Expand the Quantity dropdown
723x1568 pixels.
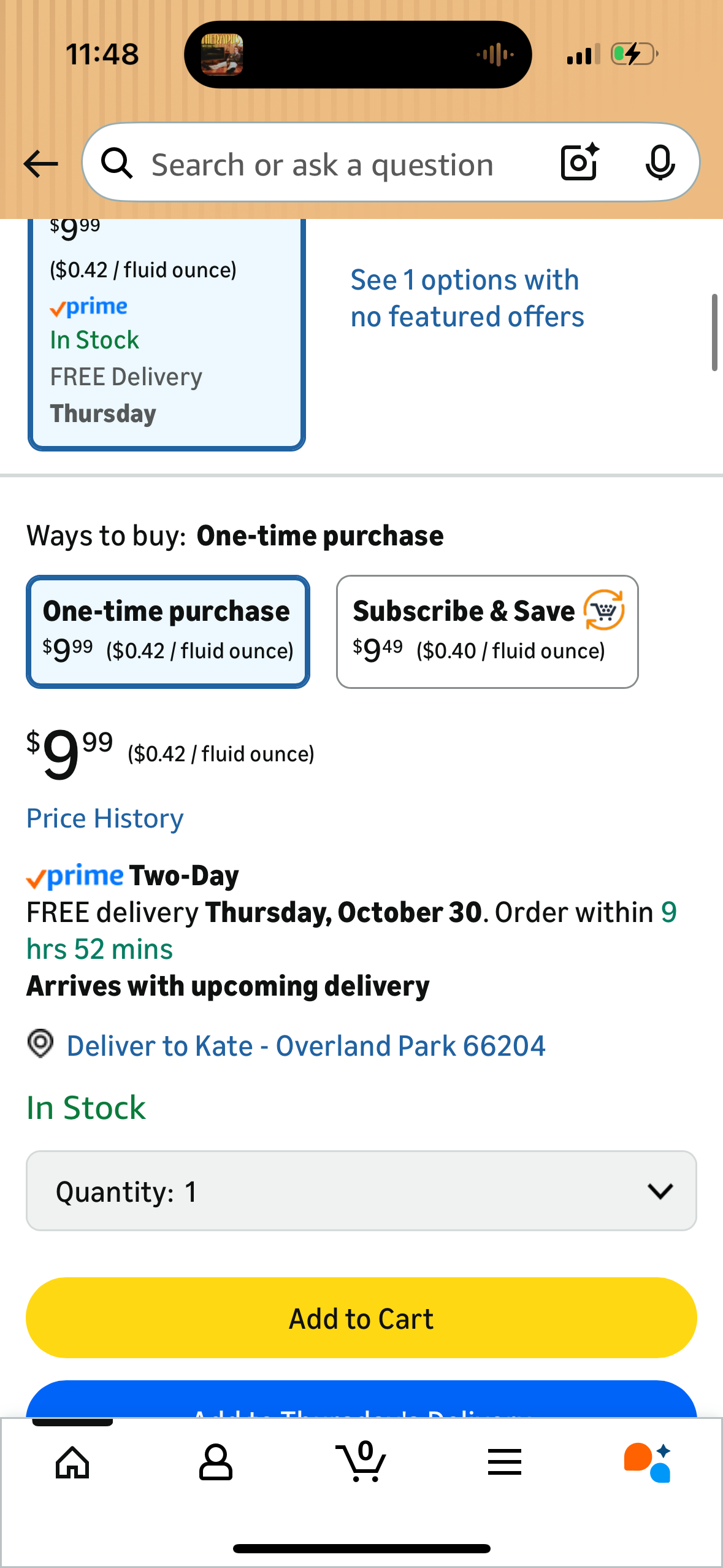(x=361, y=1191)
